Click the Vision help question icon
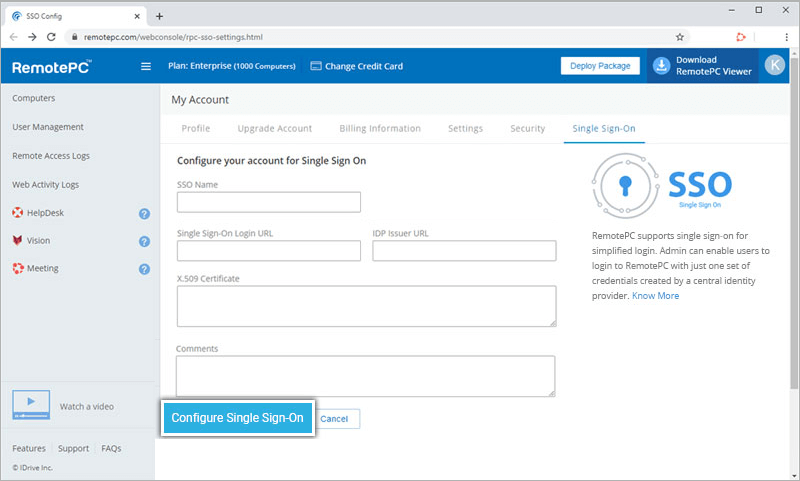The width and height of the screenshot is (800, 481). pos(144,241)
